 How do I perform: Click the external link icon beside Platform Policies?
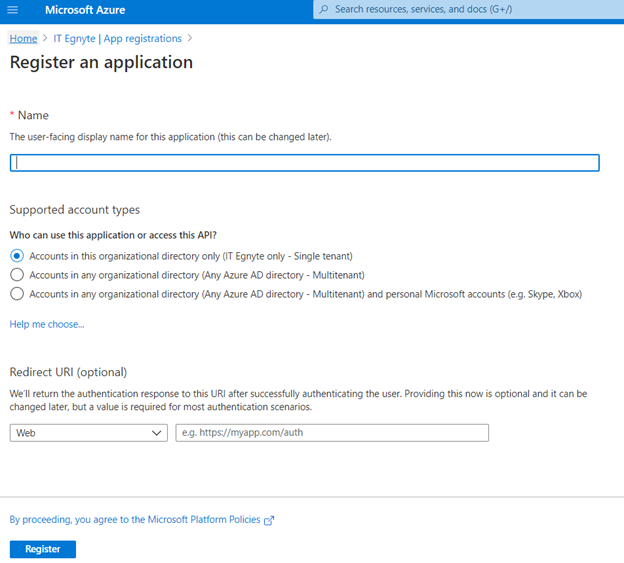269,520
